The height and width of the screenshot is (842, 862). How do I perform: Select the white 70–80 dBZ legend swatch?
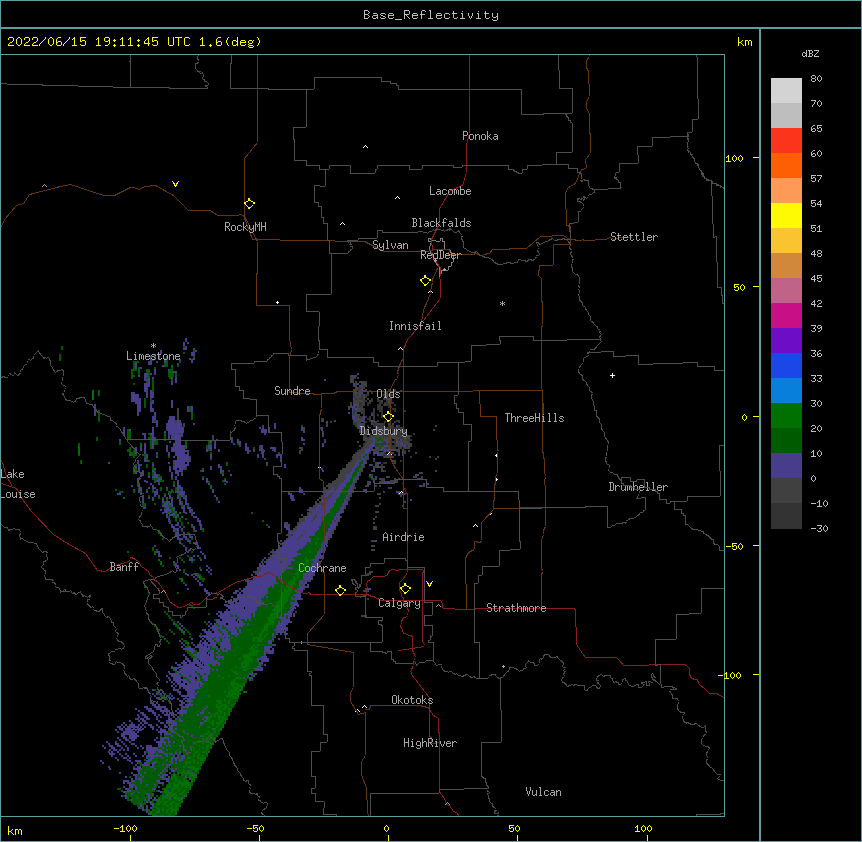(x=786, y=91)
